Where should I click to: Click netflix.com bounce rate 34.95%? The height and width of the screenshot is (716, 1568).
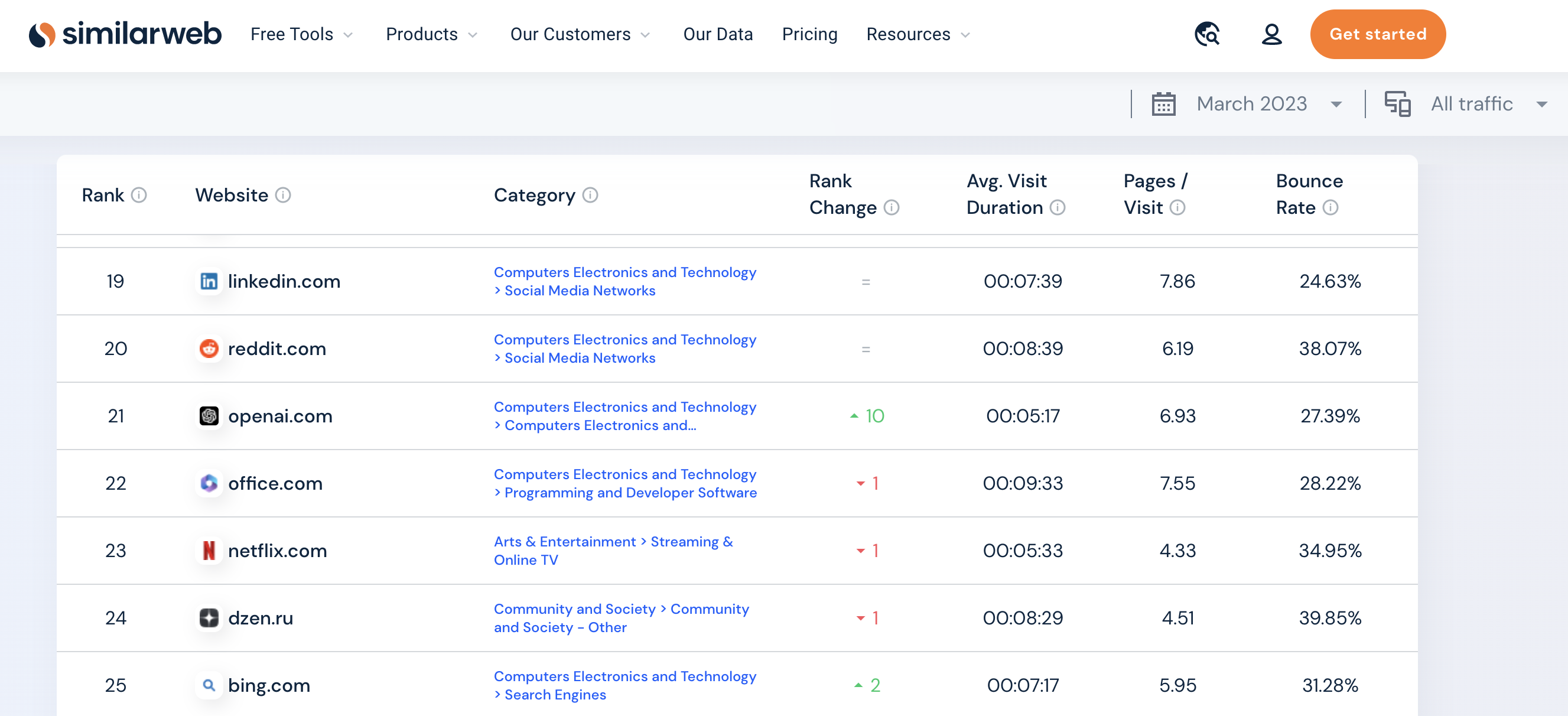click(1330, 551)
